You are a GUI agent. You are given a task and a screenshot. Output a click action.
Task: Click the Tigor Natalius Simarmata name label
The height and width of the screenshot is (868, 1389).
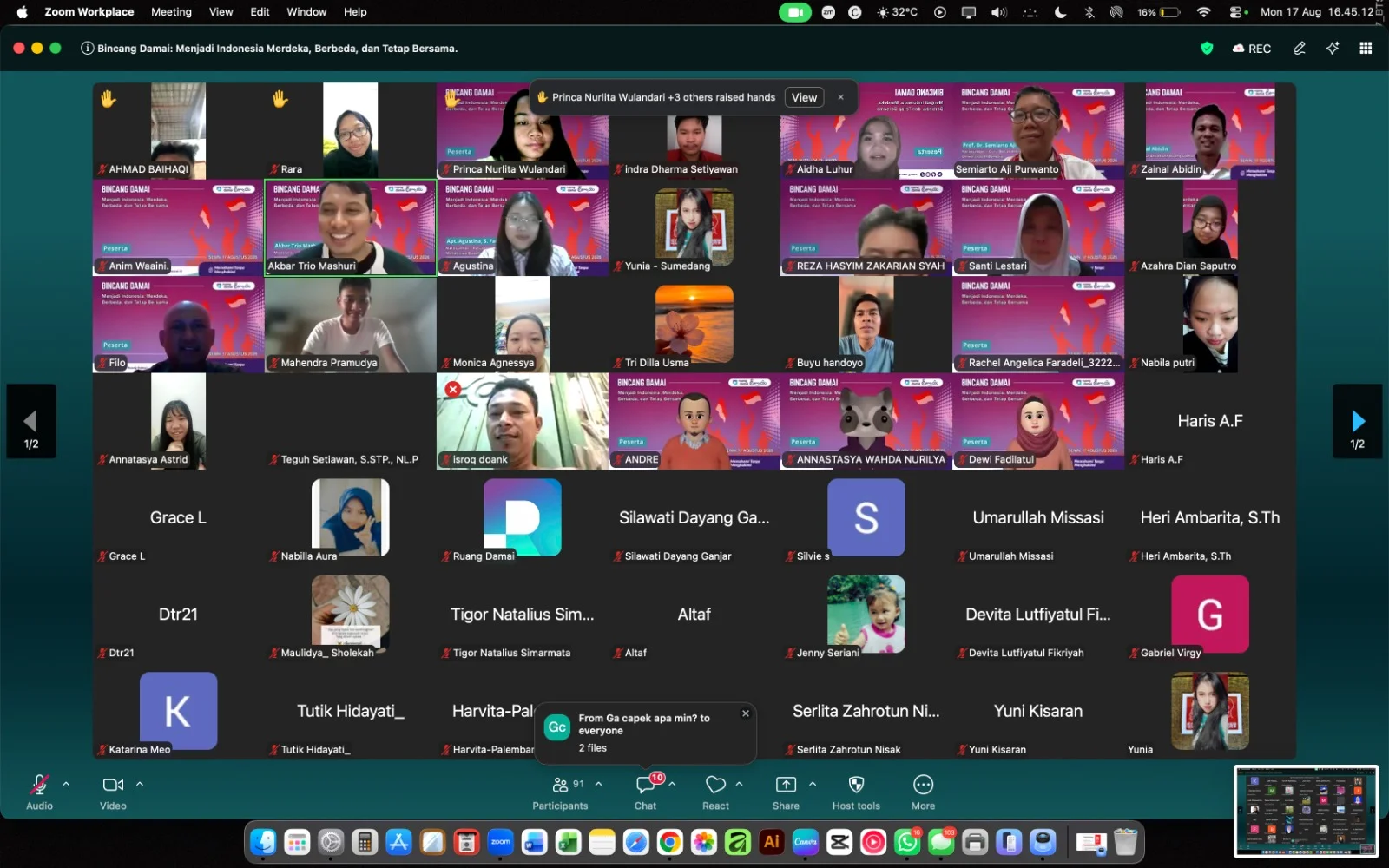[511, 653]
